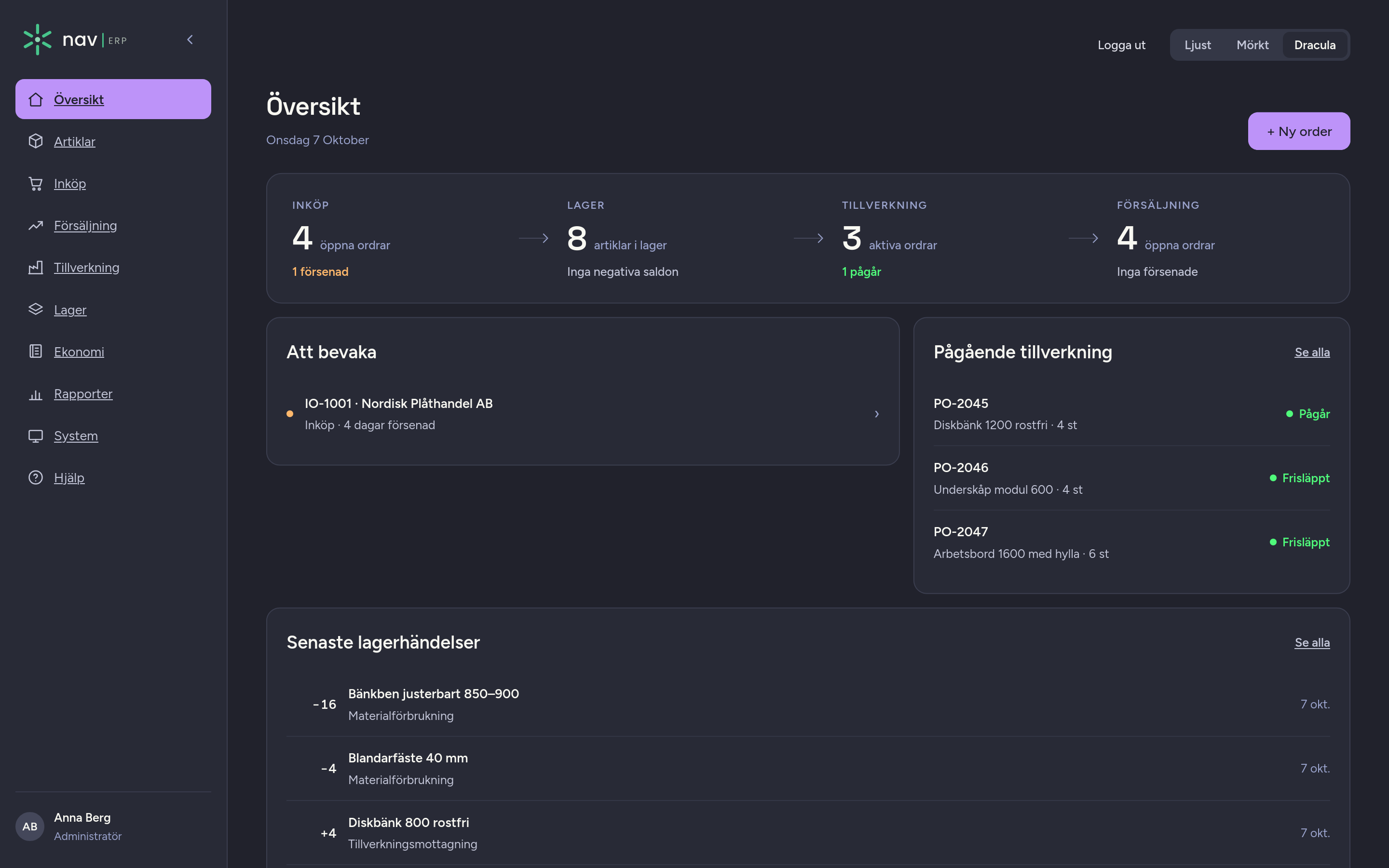
Task: Create a new order with + Ny order
Action: (x=1299, y=132)
